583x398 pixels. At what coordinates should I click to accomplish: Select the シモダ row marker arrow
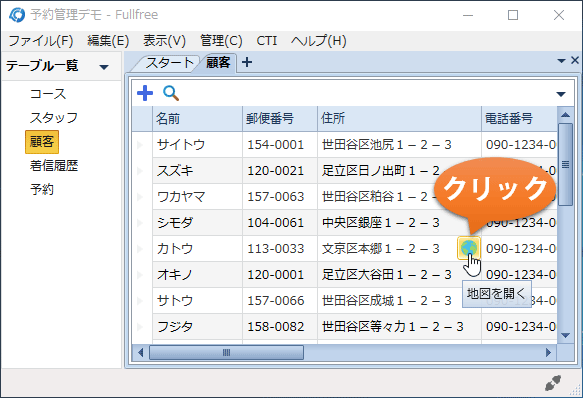[x=140, y=222]
